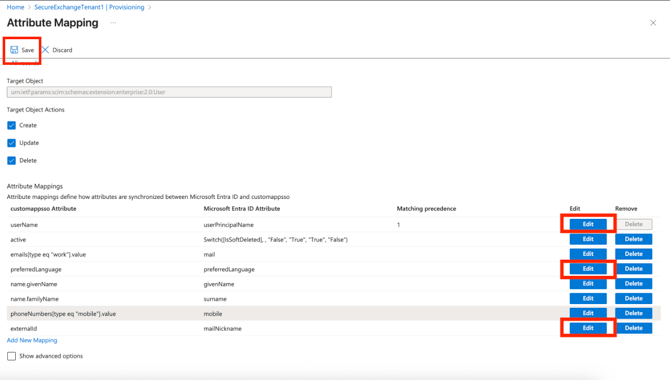Click the Remove column header
The image size is (670, 380).
[626, 209]
